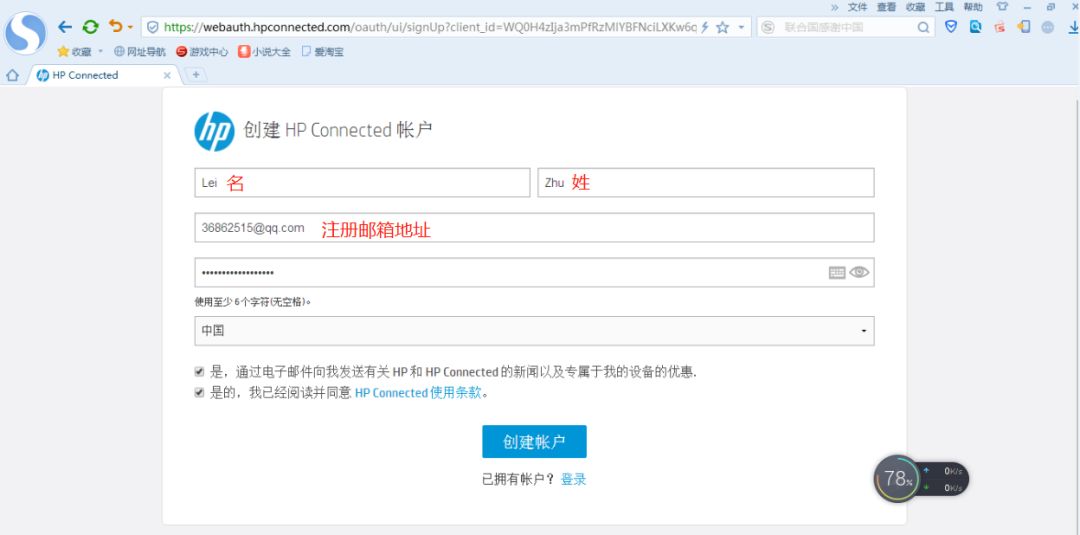Image resolution: width=1080 pixels, height=535 pixels.
Task: Open the 收藏 menu in menu bar
Action: tap(915, 7)
